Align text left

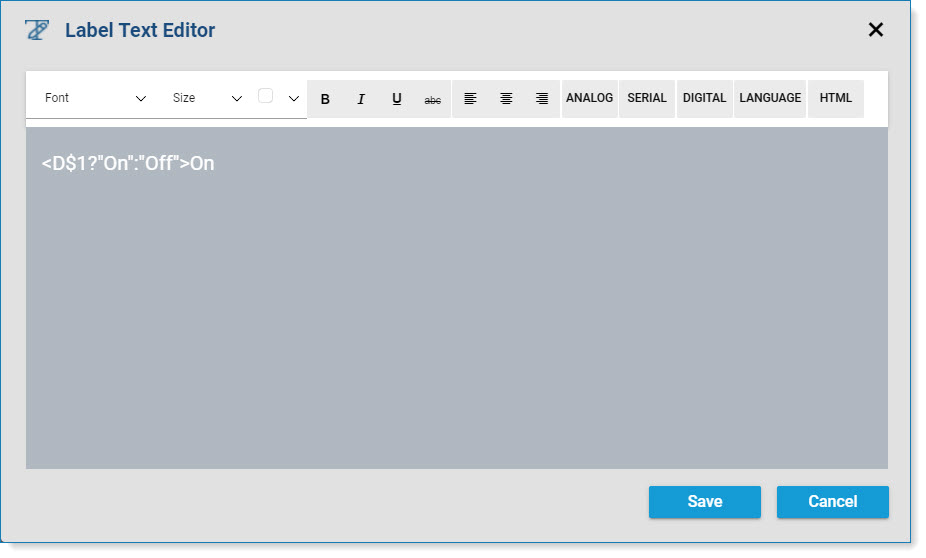click(470, 99)
